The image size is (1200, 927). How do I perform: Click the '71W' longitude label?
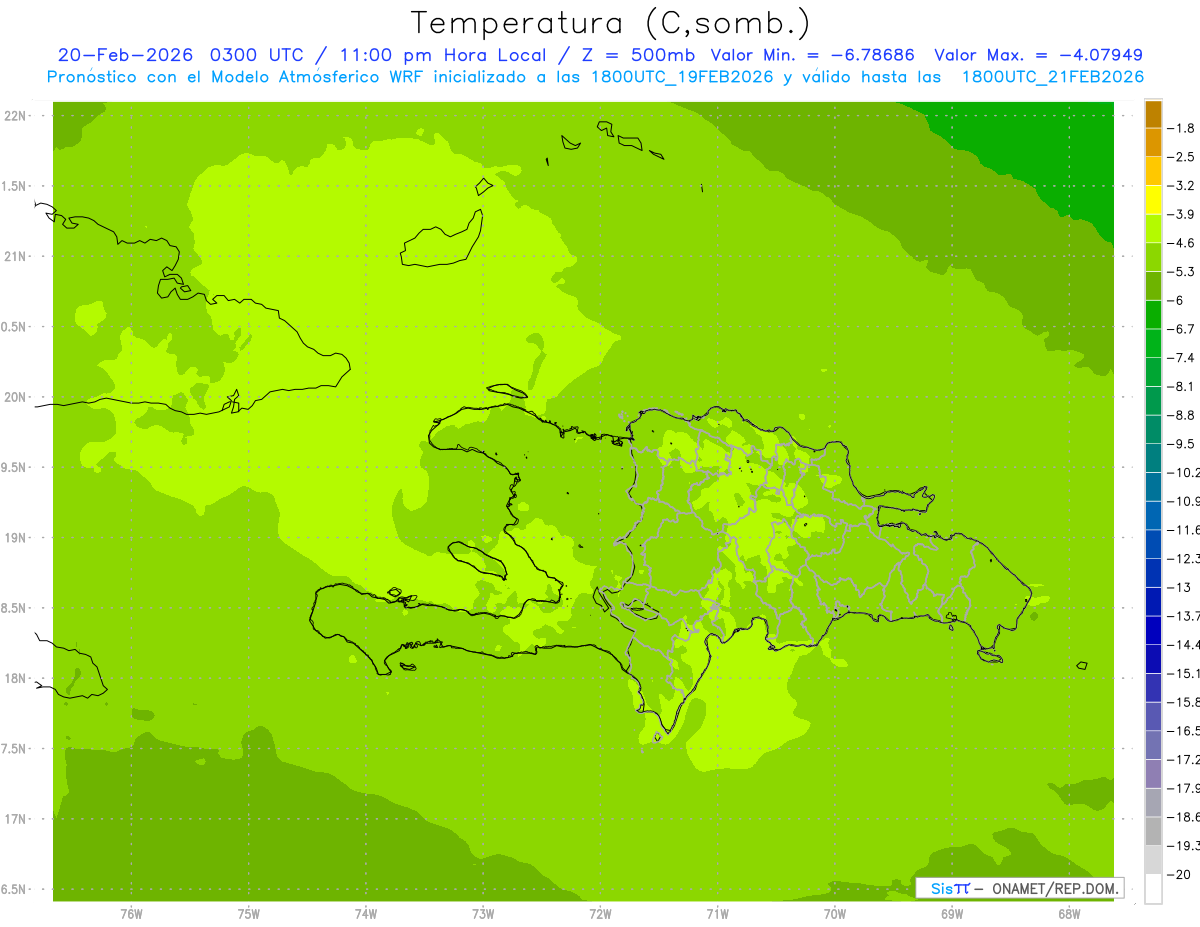717,914
